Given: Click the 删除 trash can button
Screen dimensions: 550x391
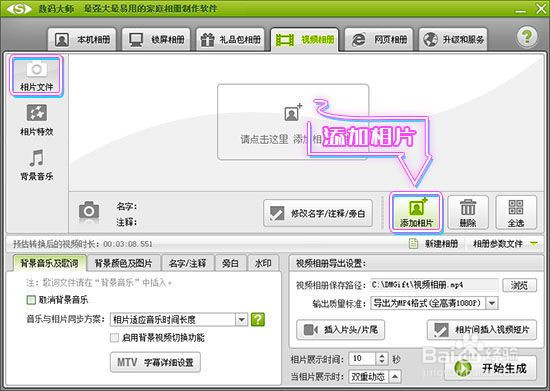Looking at the screenshot, I should coord(468,213).
